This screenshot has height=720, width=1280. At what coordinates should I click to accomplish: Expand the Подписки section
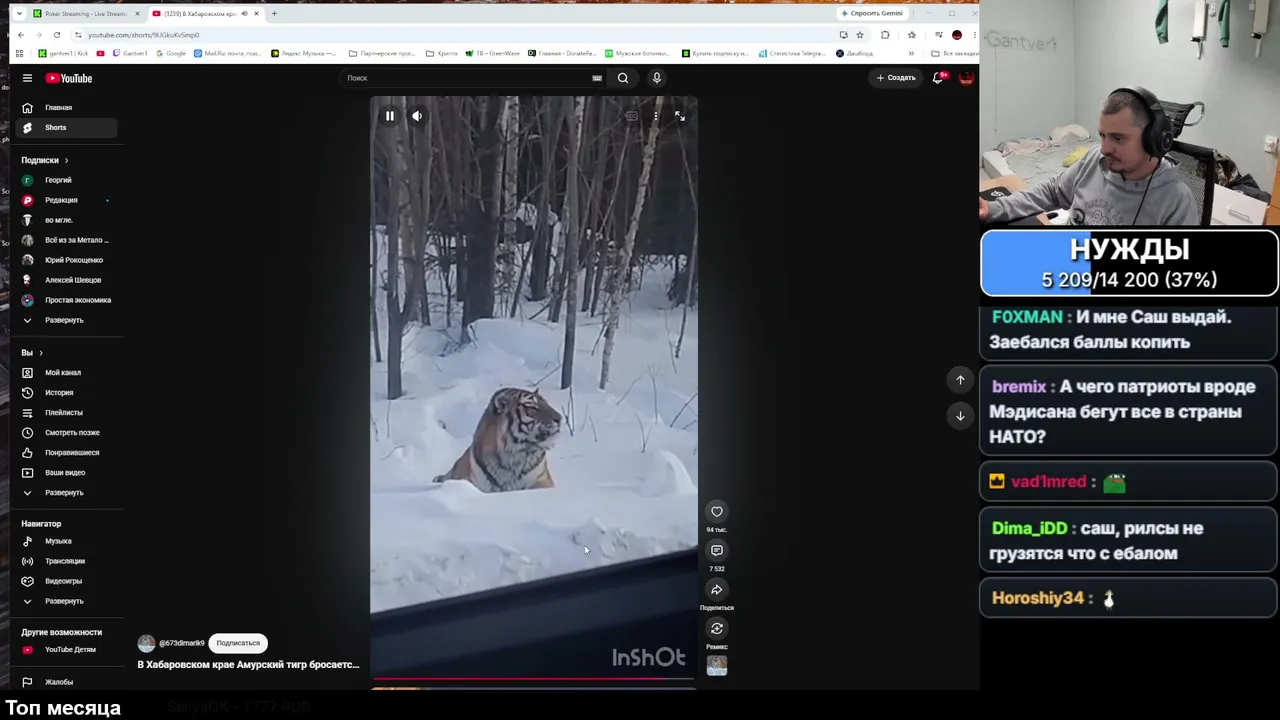click(x=45, y=160)
